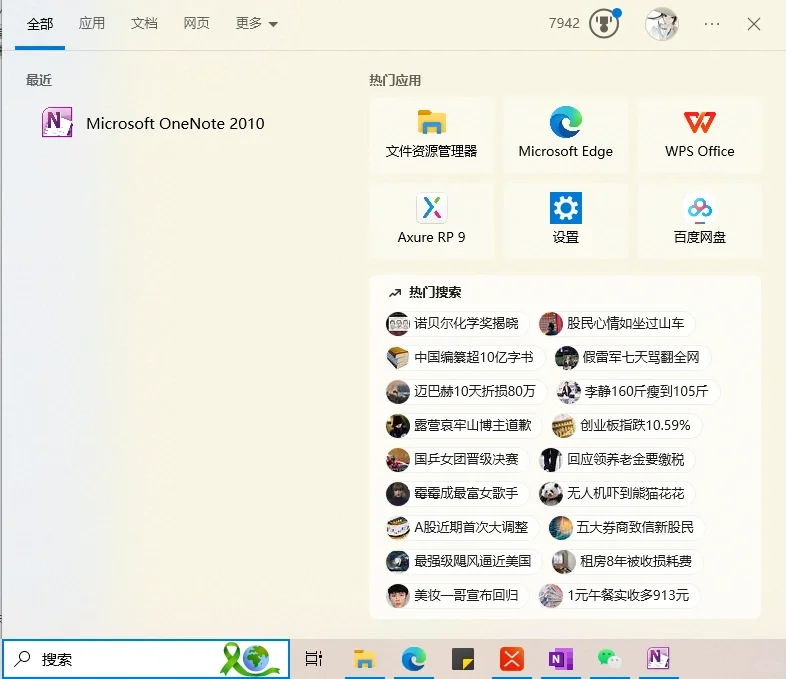The width and height of the screenshot is (786, 679).
Task: Click the Task View icon on the taskbar
Action: coord(314,658)
